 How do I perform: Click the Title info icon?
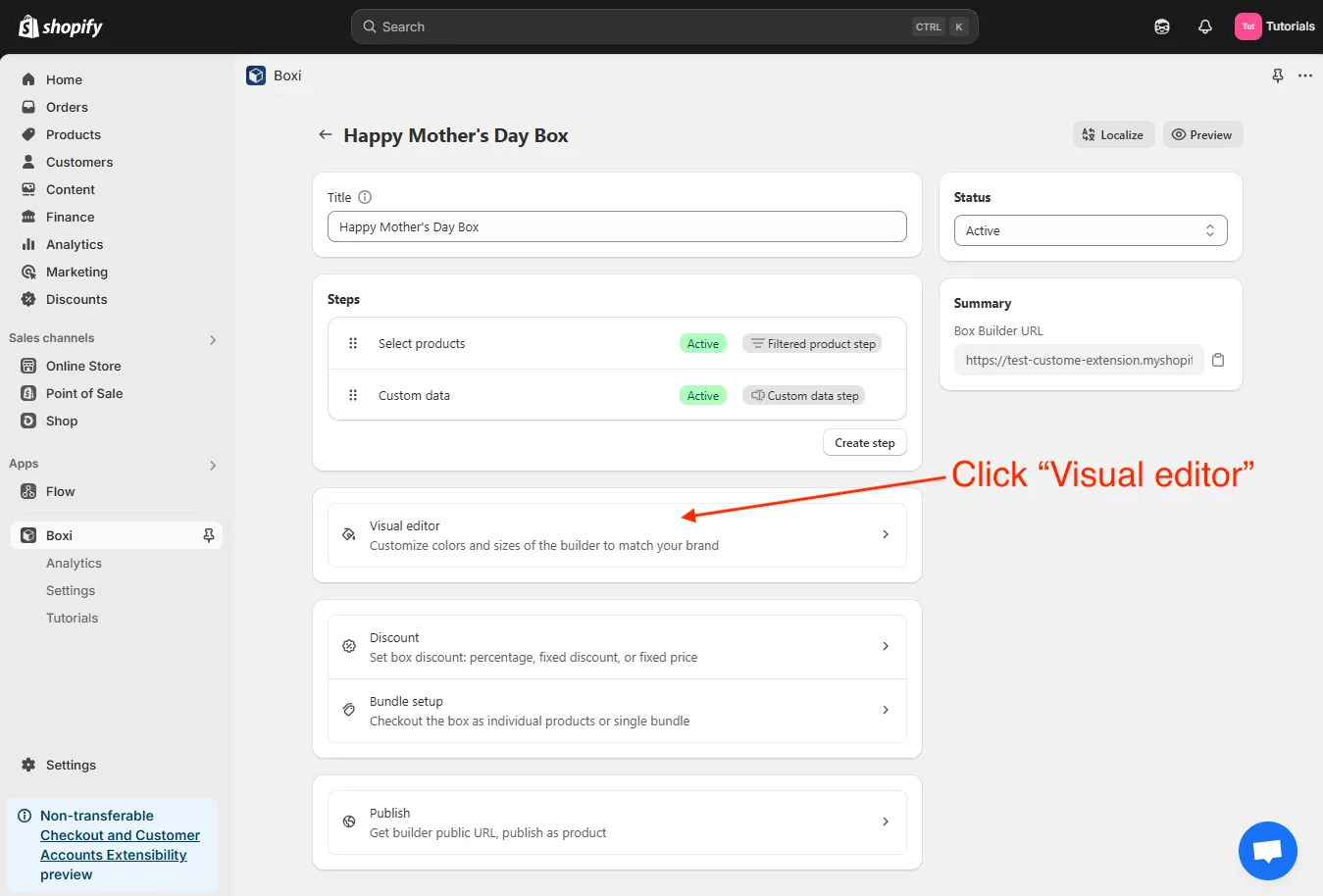pyautogui.click(x=365, y=197)
